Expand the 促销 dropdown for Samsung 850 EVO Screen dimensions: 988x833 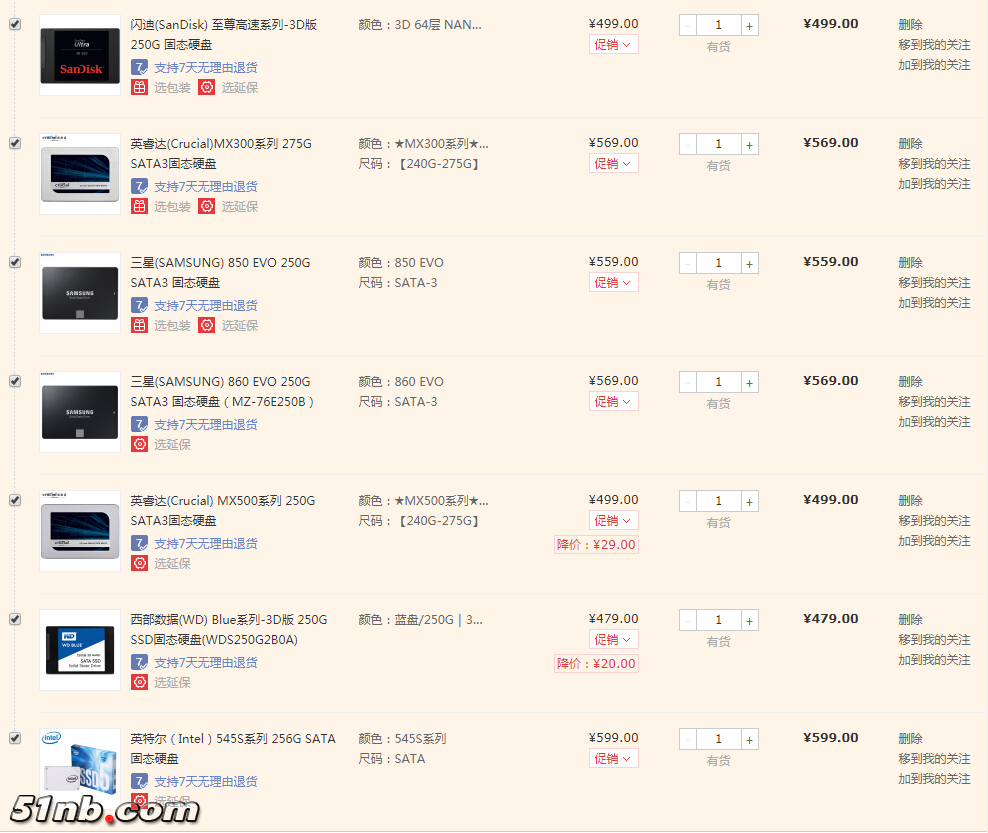(613, 283)
